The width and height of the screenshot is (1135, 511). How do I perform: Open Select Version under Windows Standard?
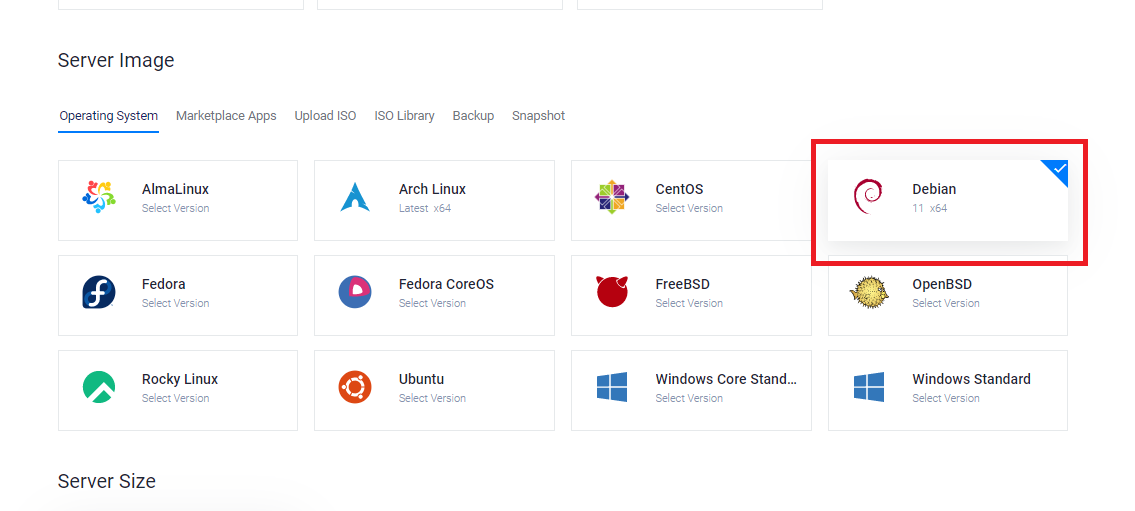tap(945, 399)
